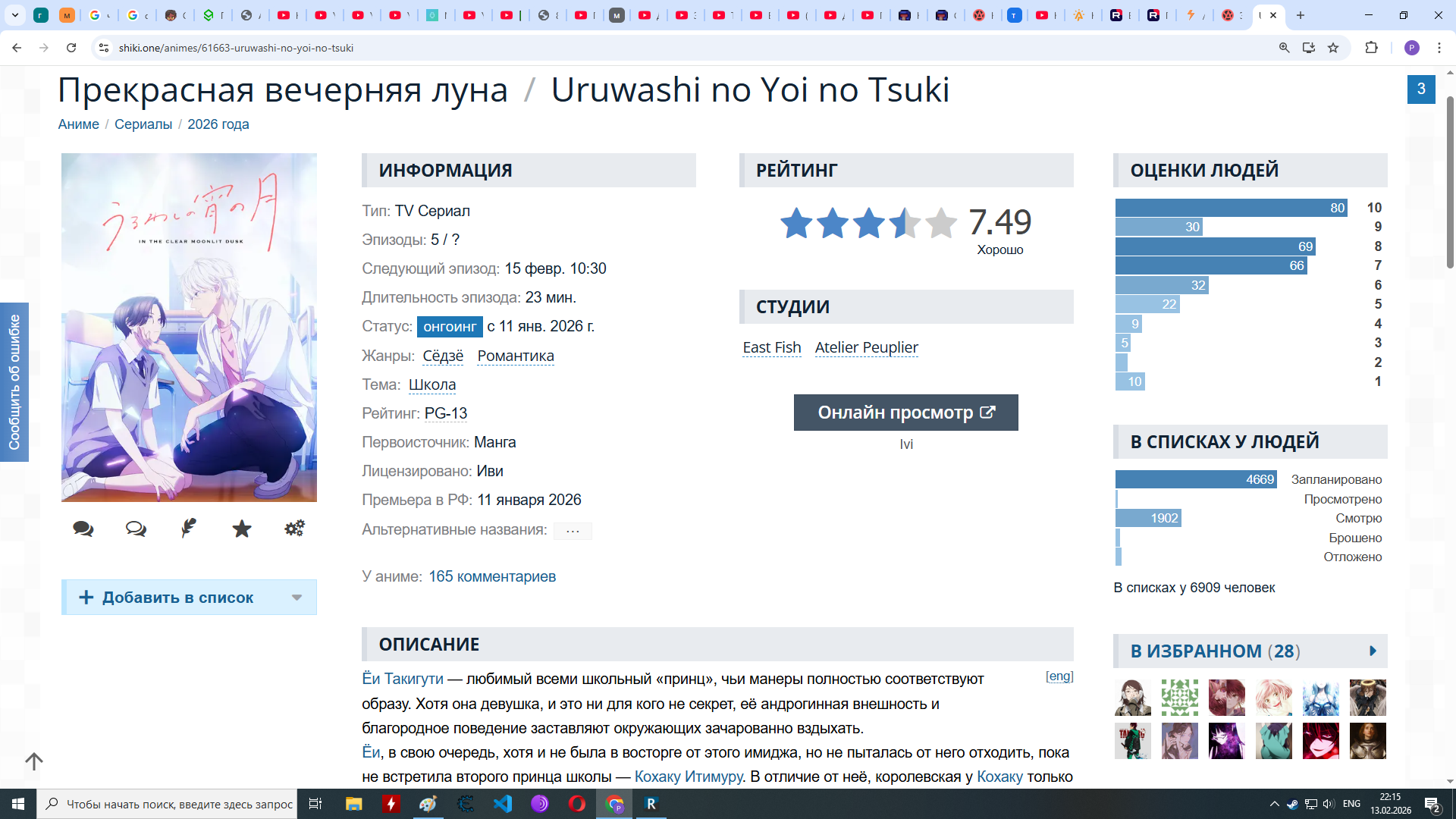1456x819 pixels.
Task: Click the Онлайн просмотр button
Action: point(905,413)
